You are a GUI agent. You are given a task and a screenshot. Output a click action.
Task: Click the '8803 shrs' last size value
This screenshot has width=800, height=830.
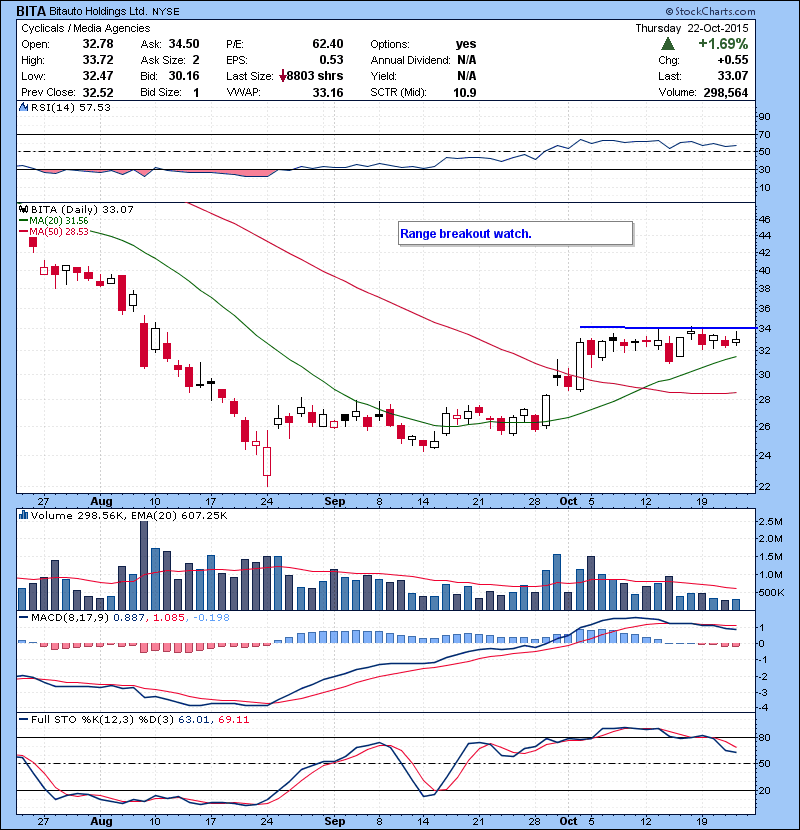click(315, 76)
